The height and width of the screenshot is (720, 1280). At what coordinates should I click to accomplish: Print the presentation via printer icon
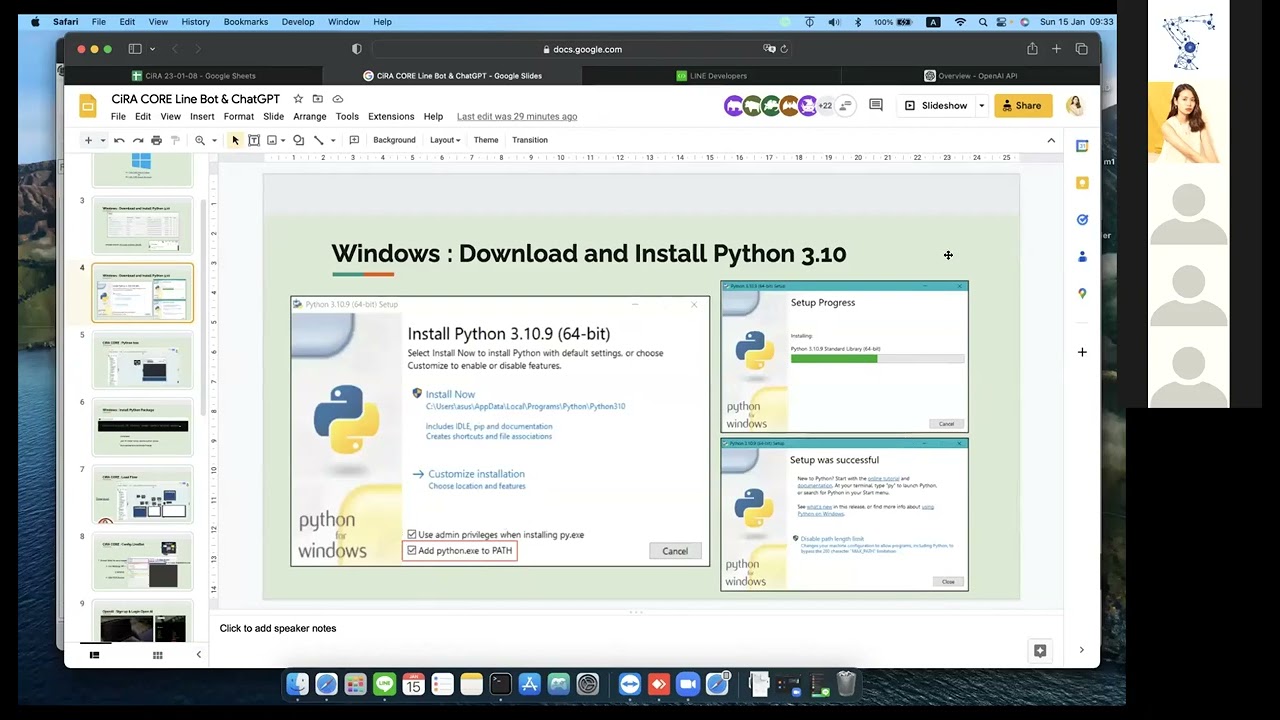[x=156, y=140]
